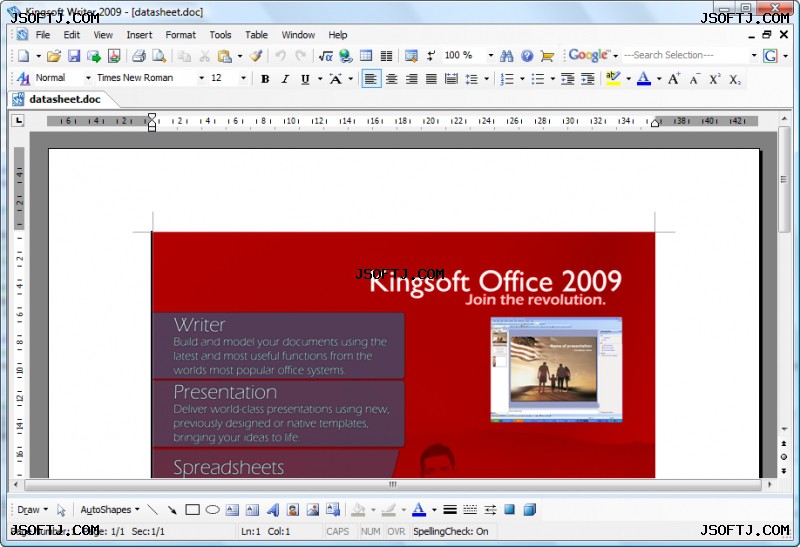Screen dimensions: 800x547
Task: Select the Oval shape tool
Action: (212, 510)
